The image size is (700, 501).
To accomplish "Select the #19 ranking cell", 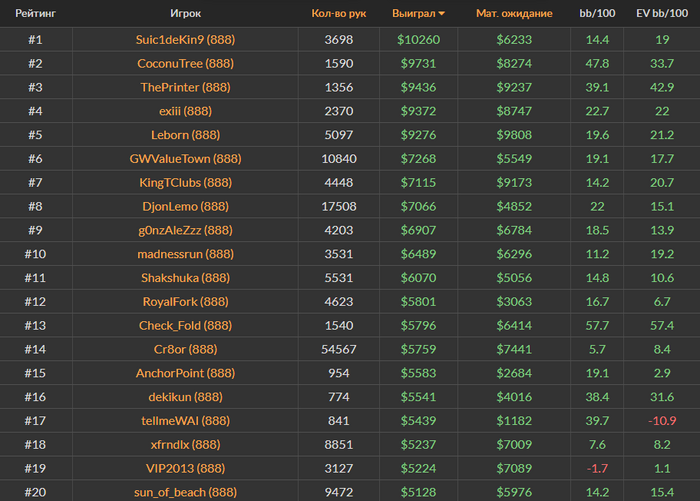I will (x=35, y=467).
